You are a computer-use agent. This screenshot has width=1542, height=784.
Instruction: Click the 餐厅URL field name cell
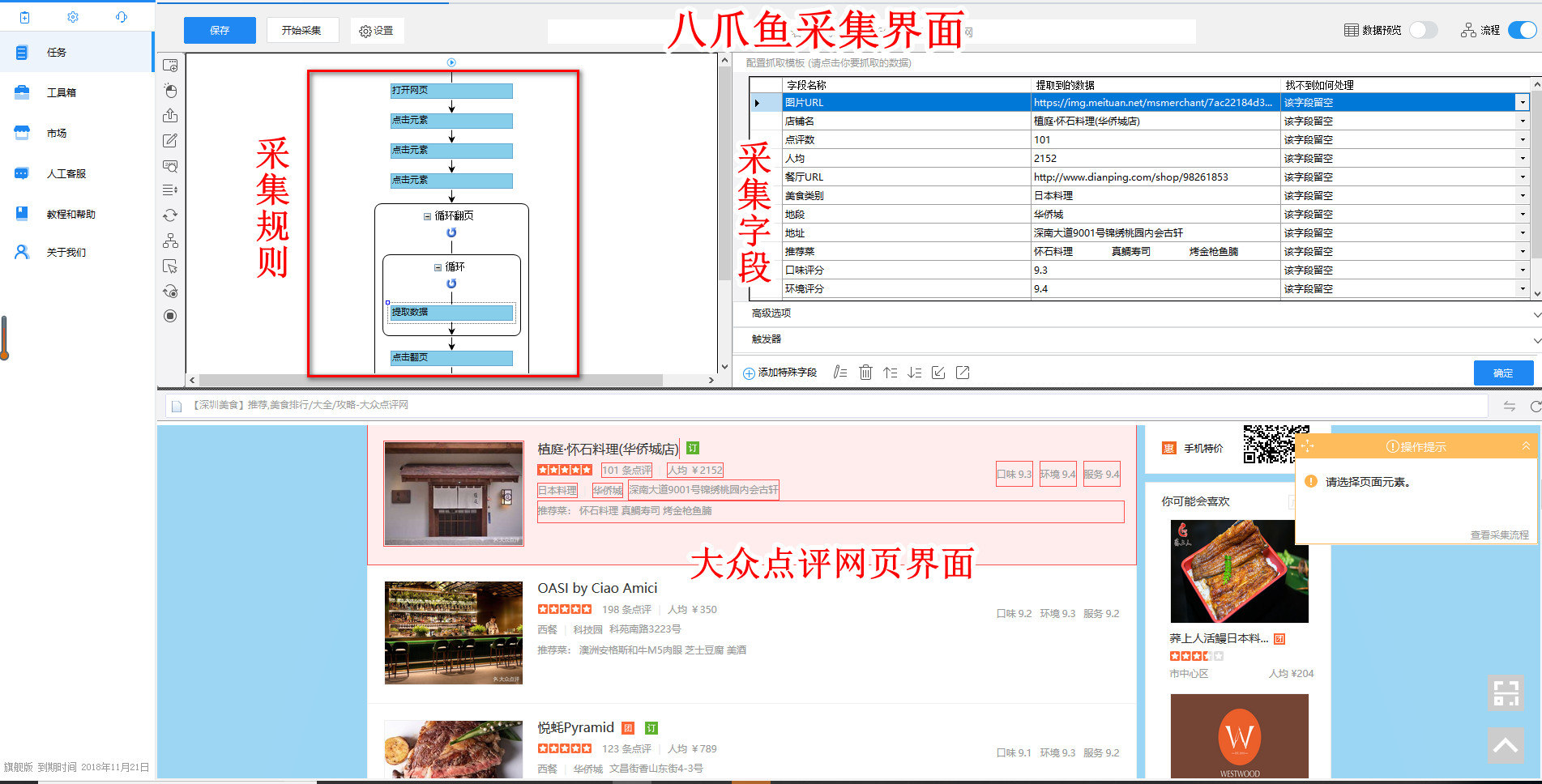(x=906, y=177)
